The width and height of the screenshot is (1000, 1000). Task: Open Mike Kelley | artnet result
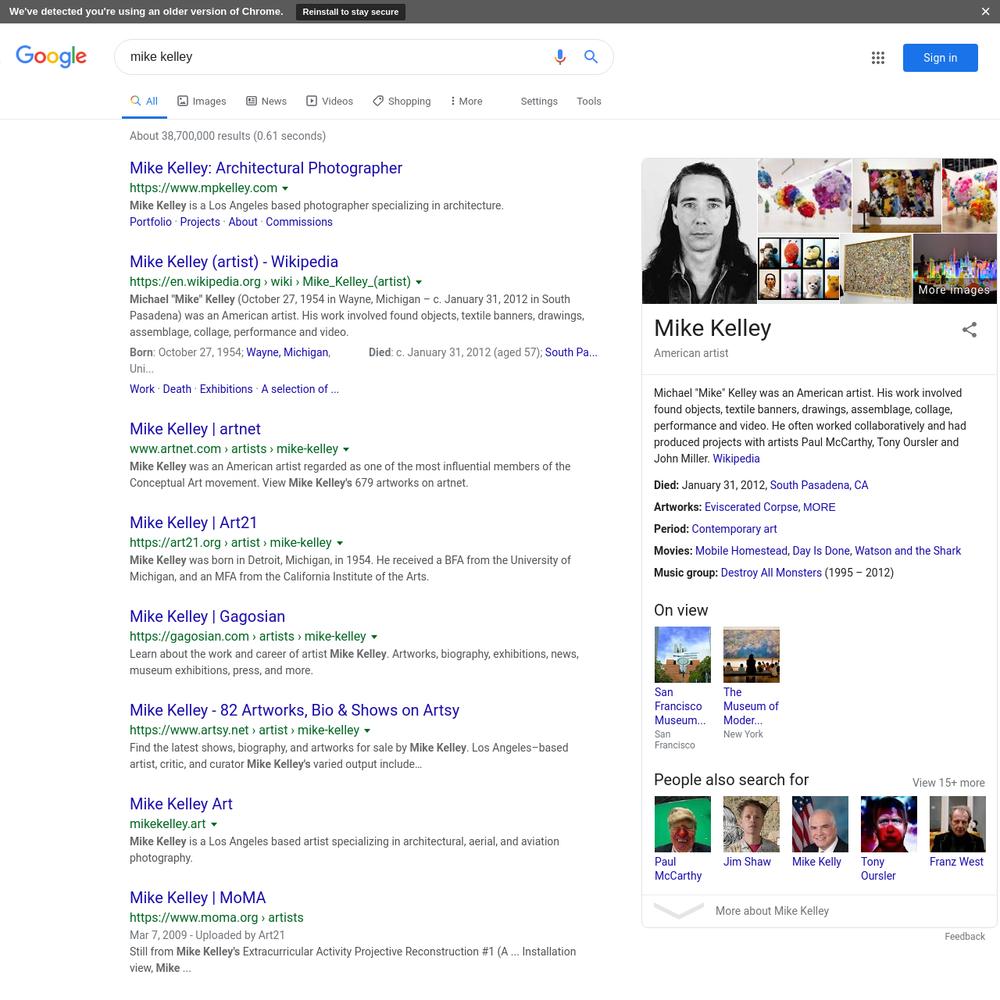point(195,429)
